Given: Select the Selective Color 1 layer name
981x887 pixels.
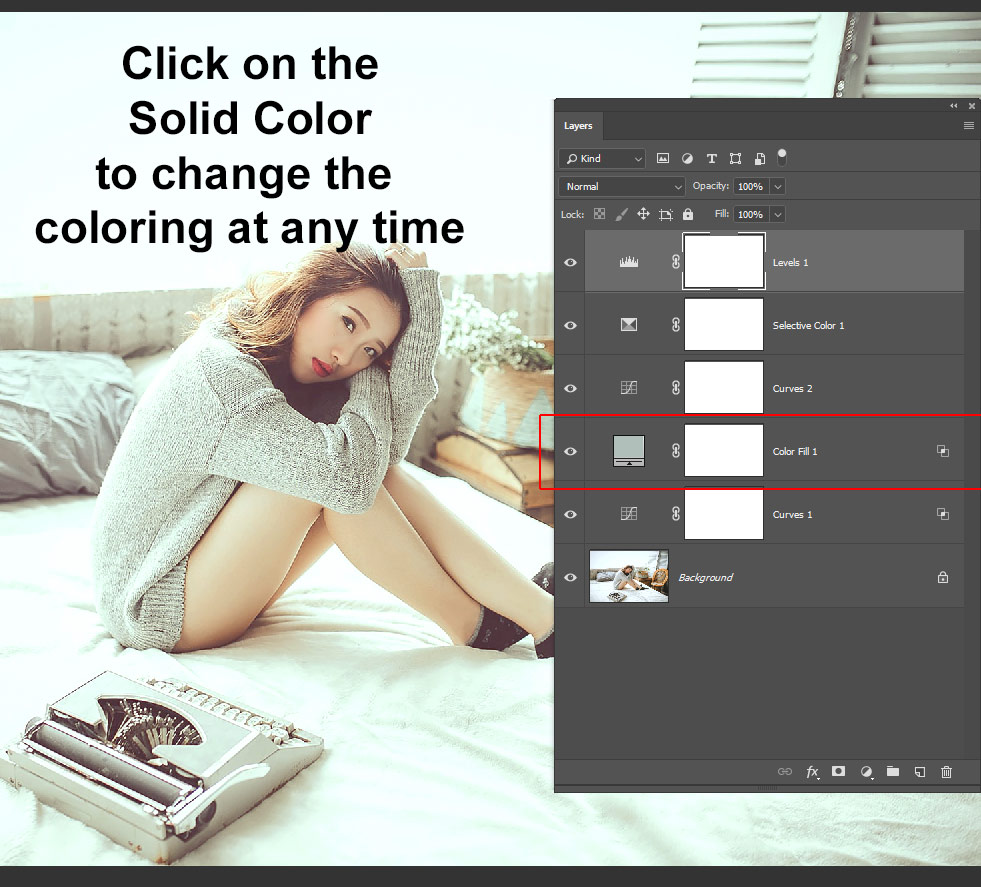Looking at the screenshot, I should 808,326.
